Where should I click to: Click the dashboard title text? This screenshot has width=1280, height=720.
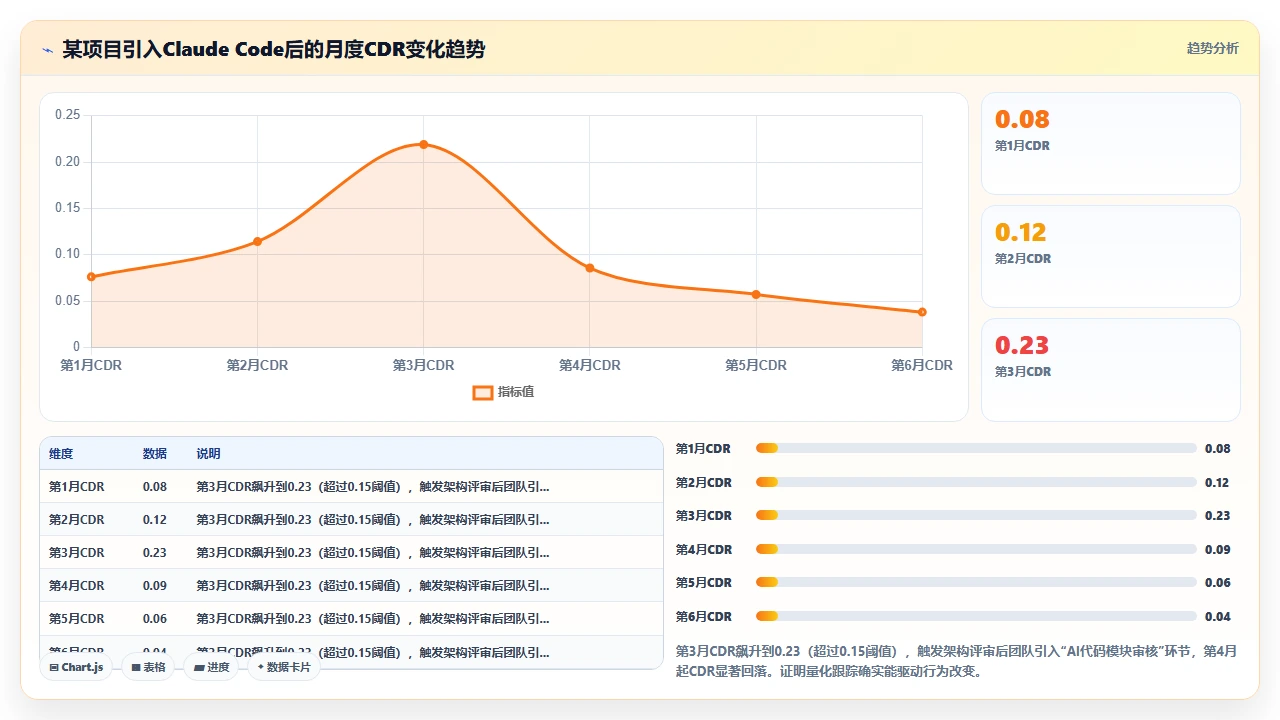click(x=274, y=49)
